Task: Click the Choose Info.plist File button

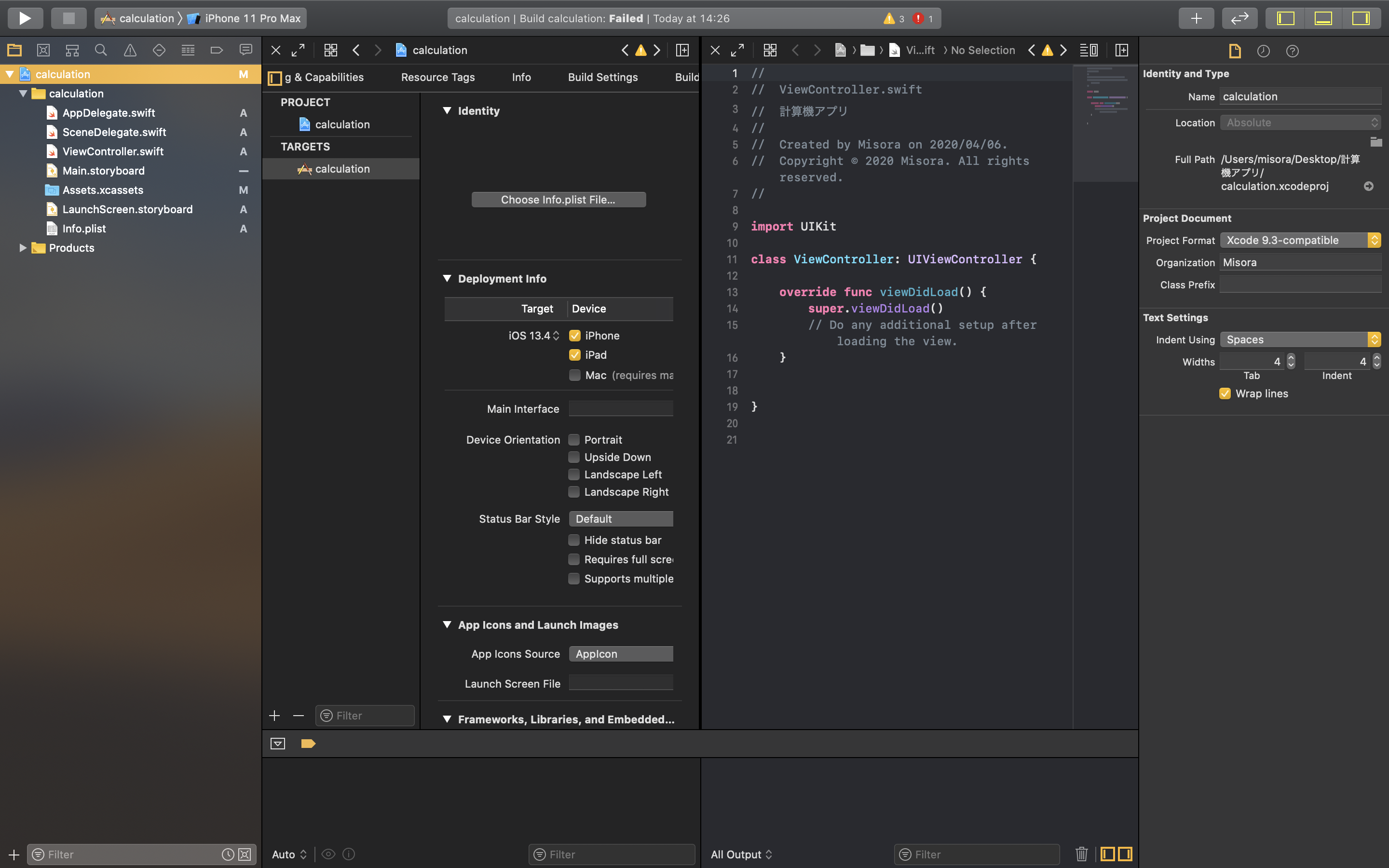Action: (x=558, y=199)
